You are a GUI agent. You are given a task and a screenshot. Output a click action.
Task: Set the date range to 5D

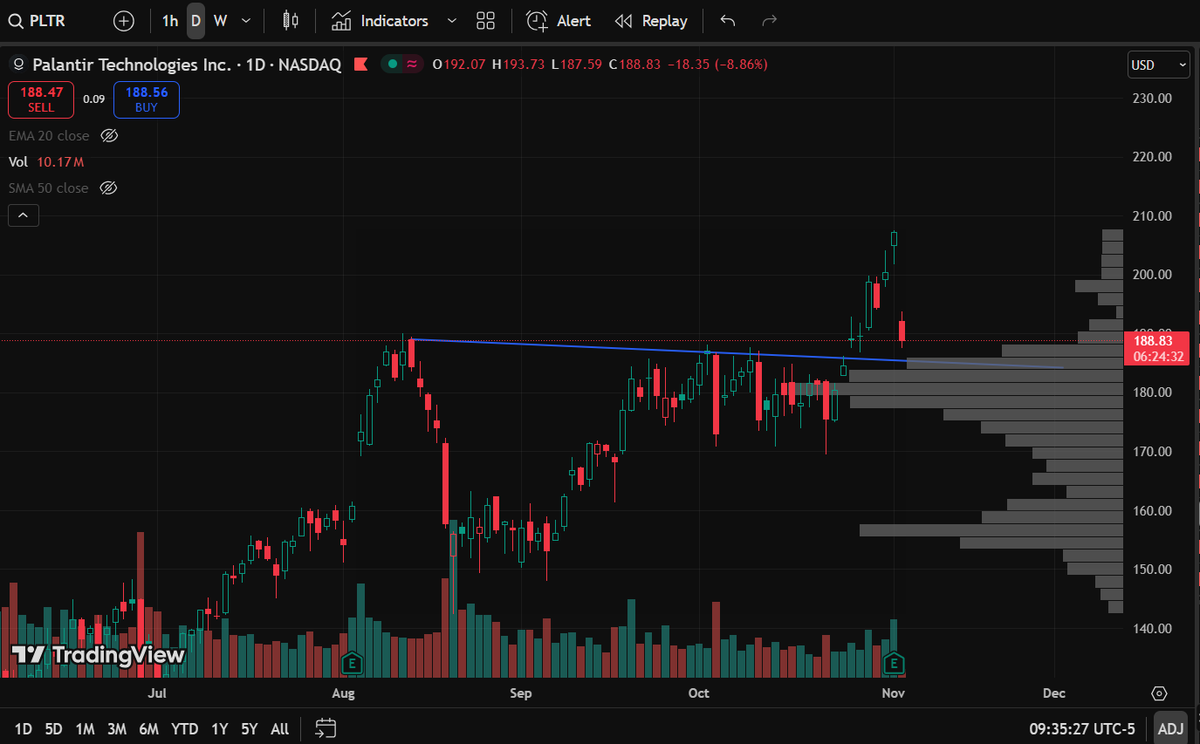pyautogui.click(x=54, y=729)
